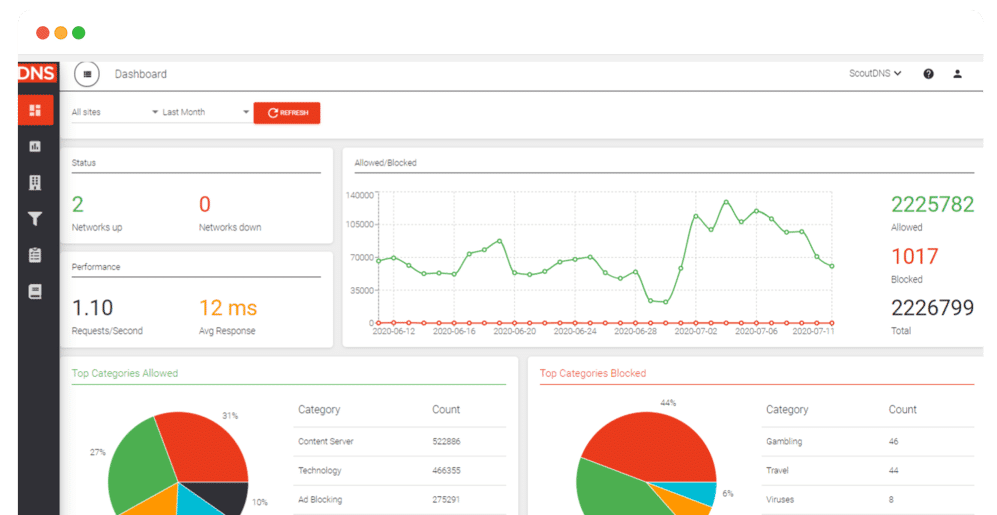Image resolution: width=997 pixels, height=515 pixels.
Task: Click the Count header in blocked table
Action: (902, 410)
